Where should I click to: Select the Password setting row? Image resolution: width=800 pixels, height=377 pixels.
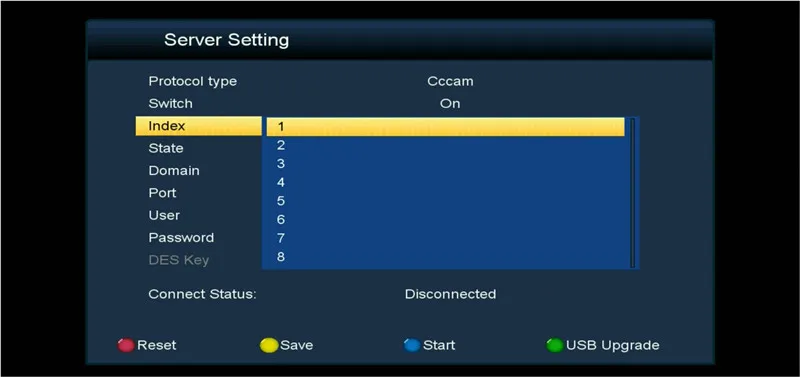(x=198, y=238)
